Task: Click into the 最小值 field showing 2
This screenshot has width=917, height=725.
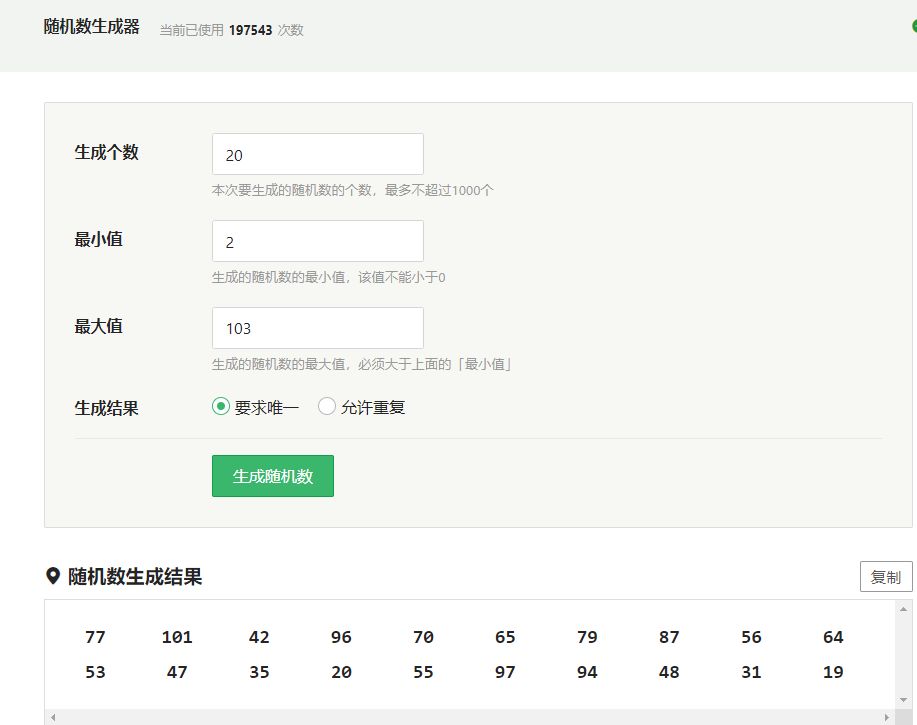Action: pos(317,242)
